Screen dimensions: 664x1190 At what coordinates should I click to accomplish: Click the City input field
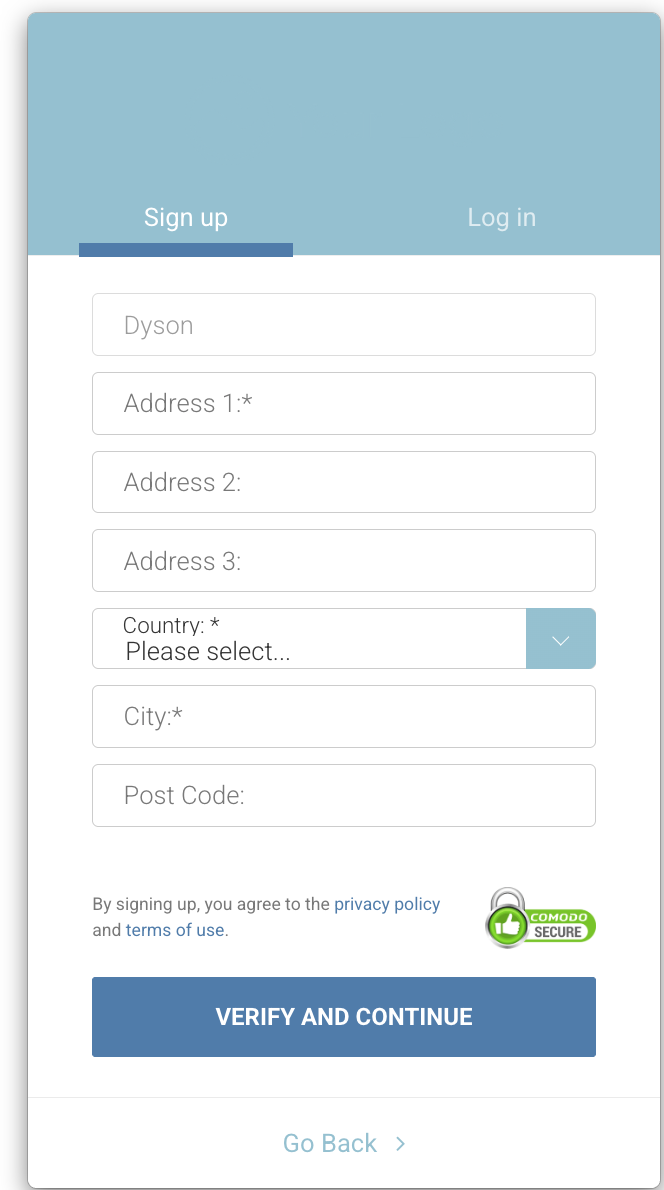coord(343,717)
